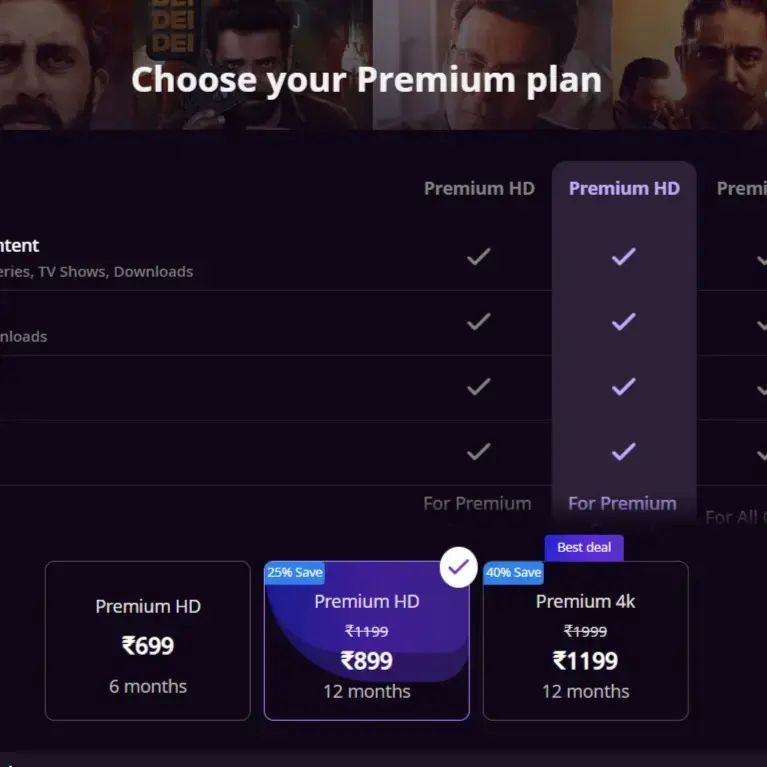
Task: Click the partially visible third plan column header
Action: [741, 188]
